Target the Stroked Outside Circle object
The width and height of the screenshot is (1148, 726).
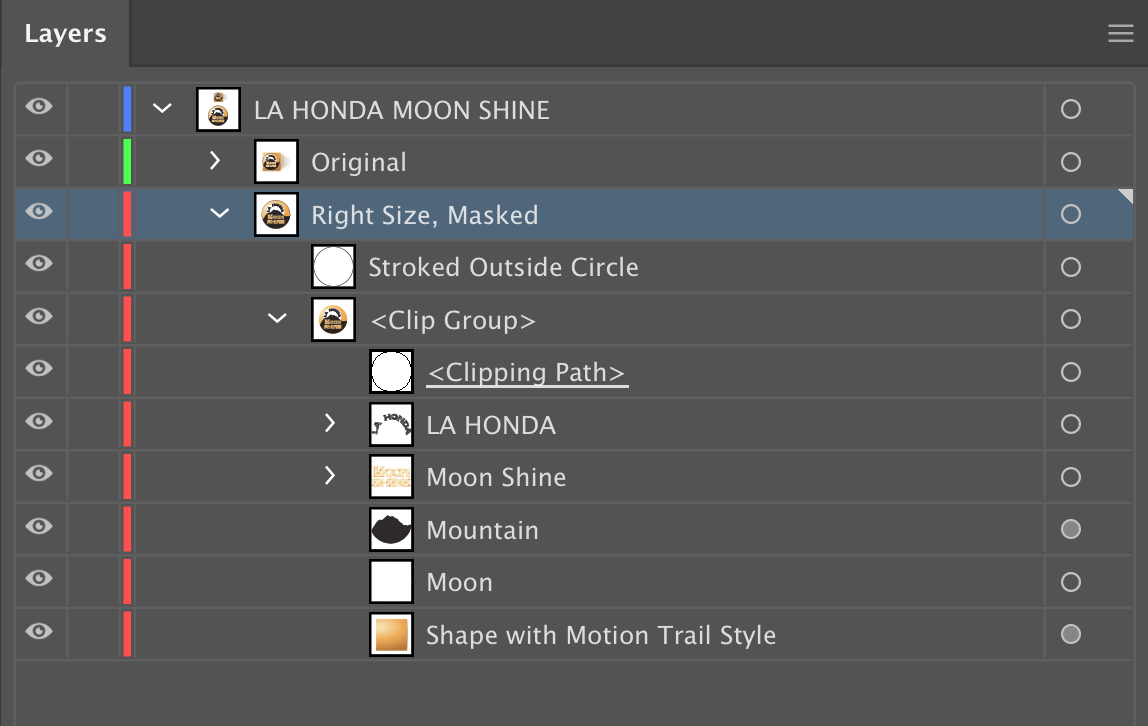[x=1070, y=267]
